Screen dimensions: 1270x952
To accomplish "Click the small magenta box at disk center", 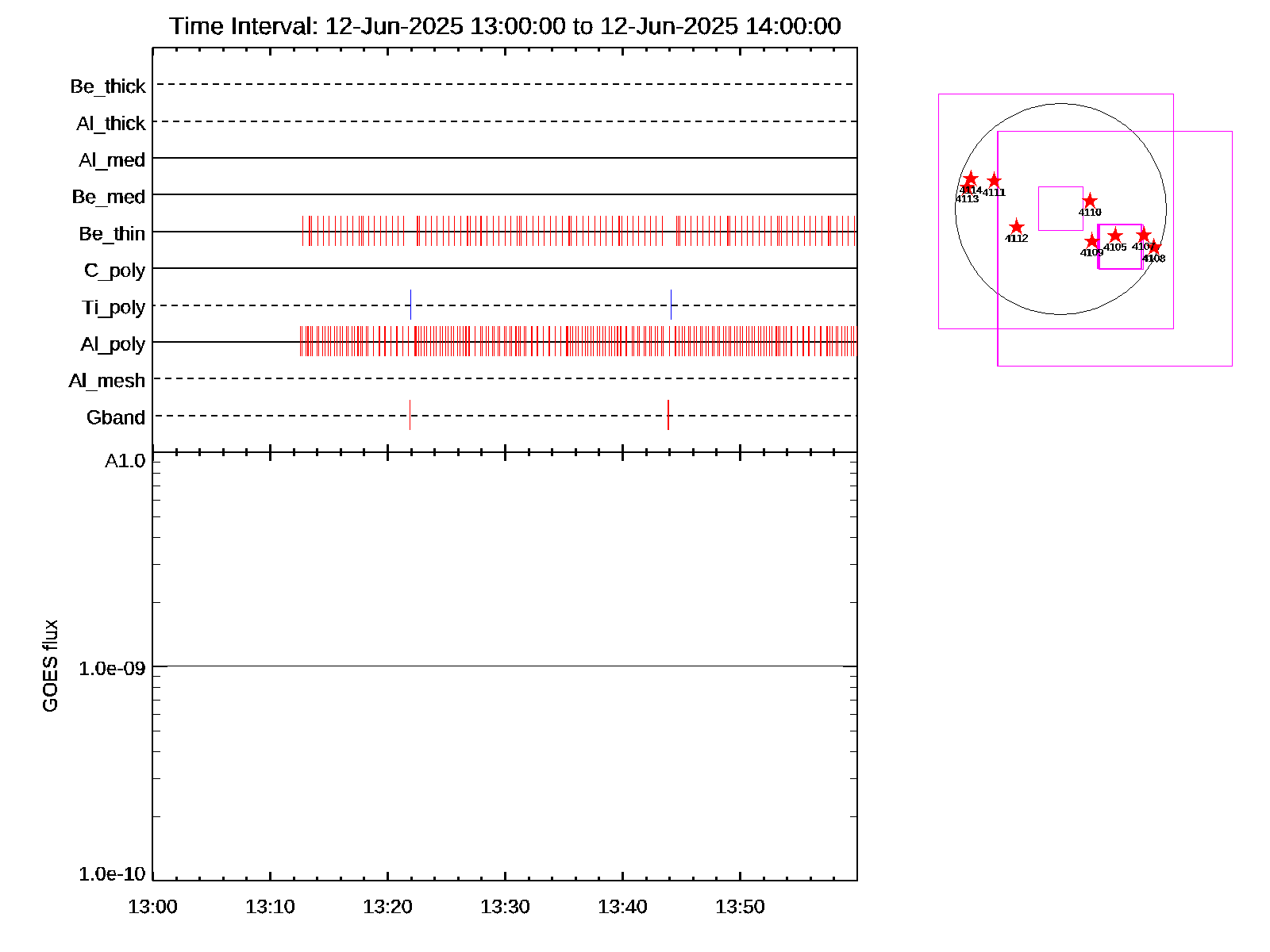I will 1060,209.
